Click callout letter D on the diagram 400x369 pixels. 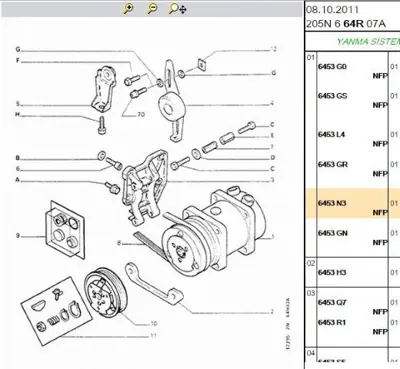pyautogui.click(x=273, y=158)
